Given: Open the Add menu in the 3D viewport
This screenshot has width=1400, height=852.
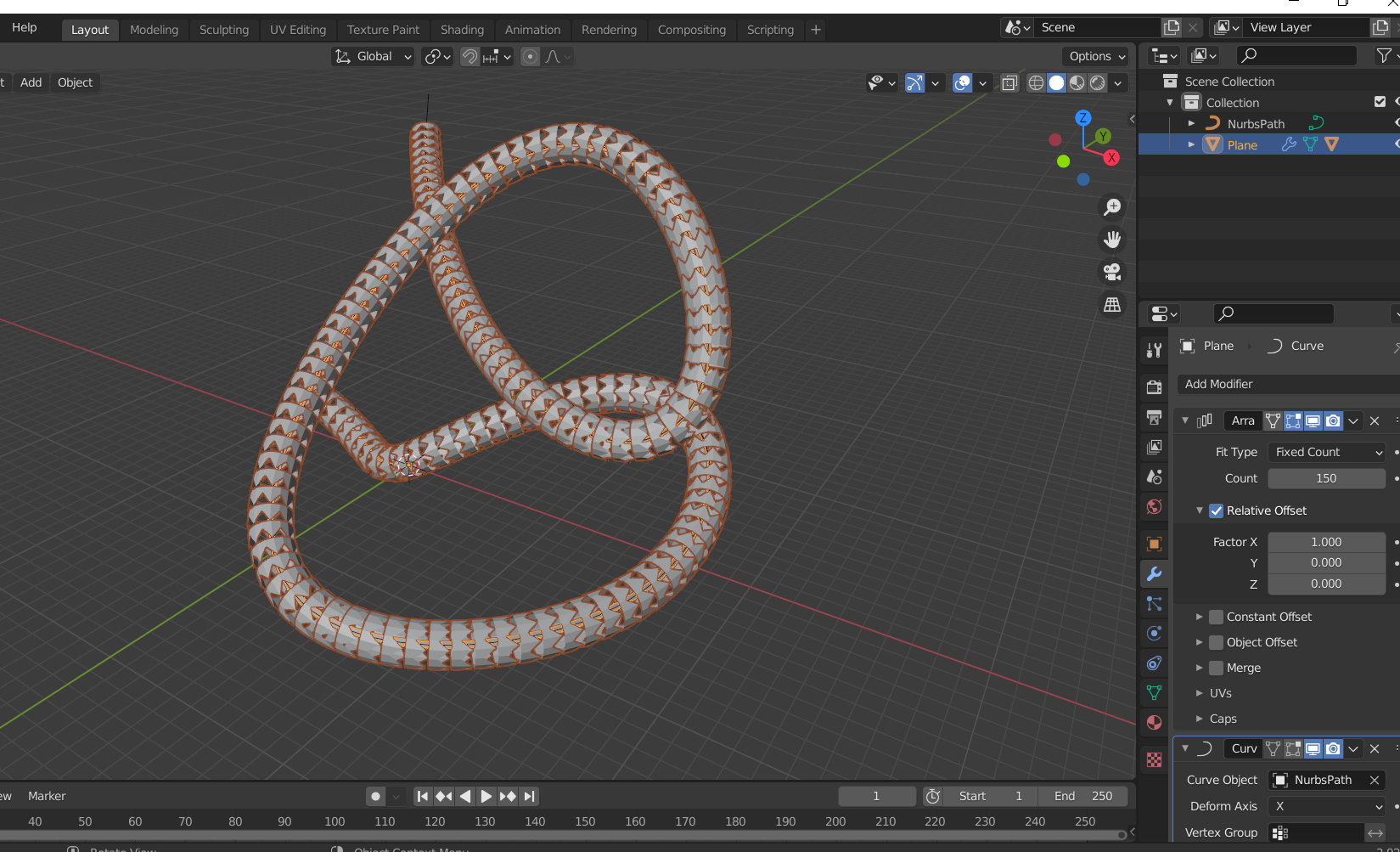Looking at the screenshot, I should pos(31,82).
